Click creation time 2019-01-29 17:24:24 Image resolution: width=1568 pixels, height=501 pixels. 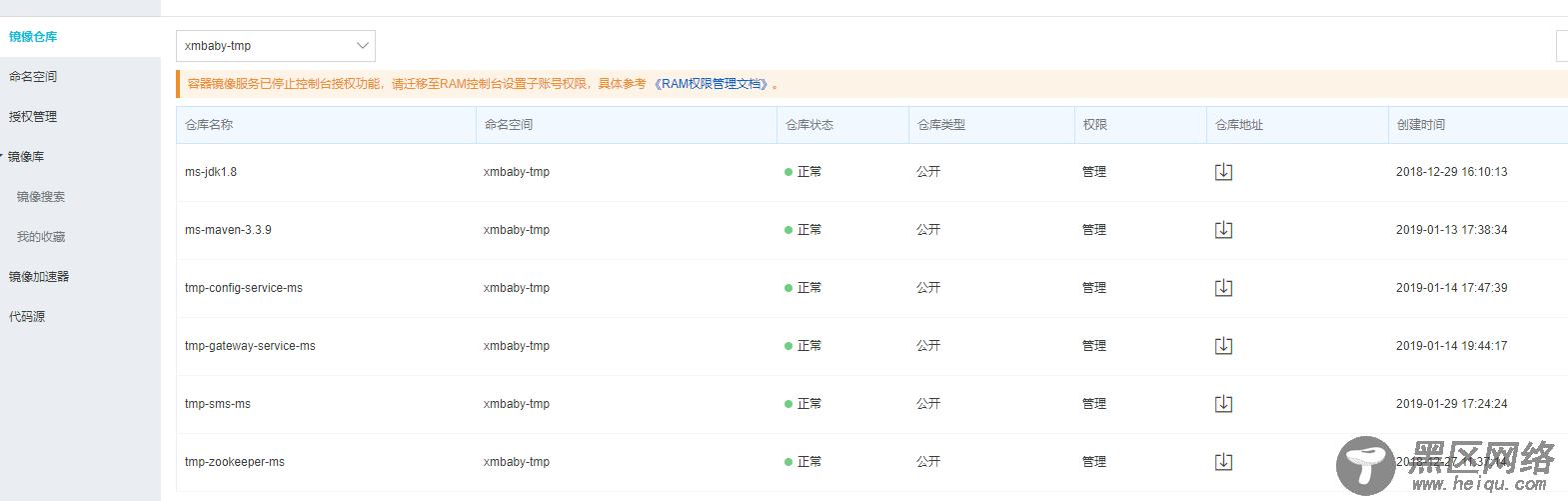(1452, 404)
